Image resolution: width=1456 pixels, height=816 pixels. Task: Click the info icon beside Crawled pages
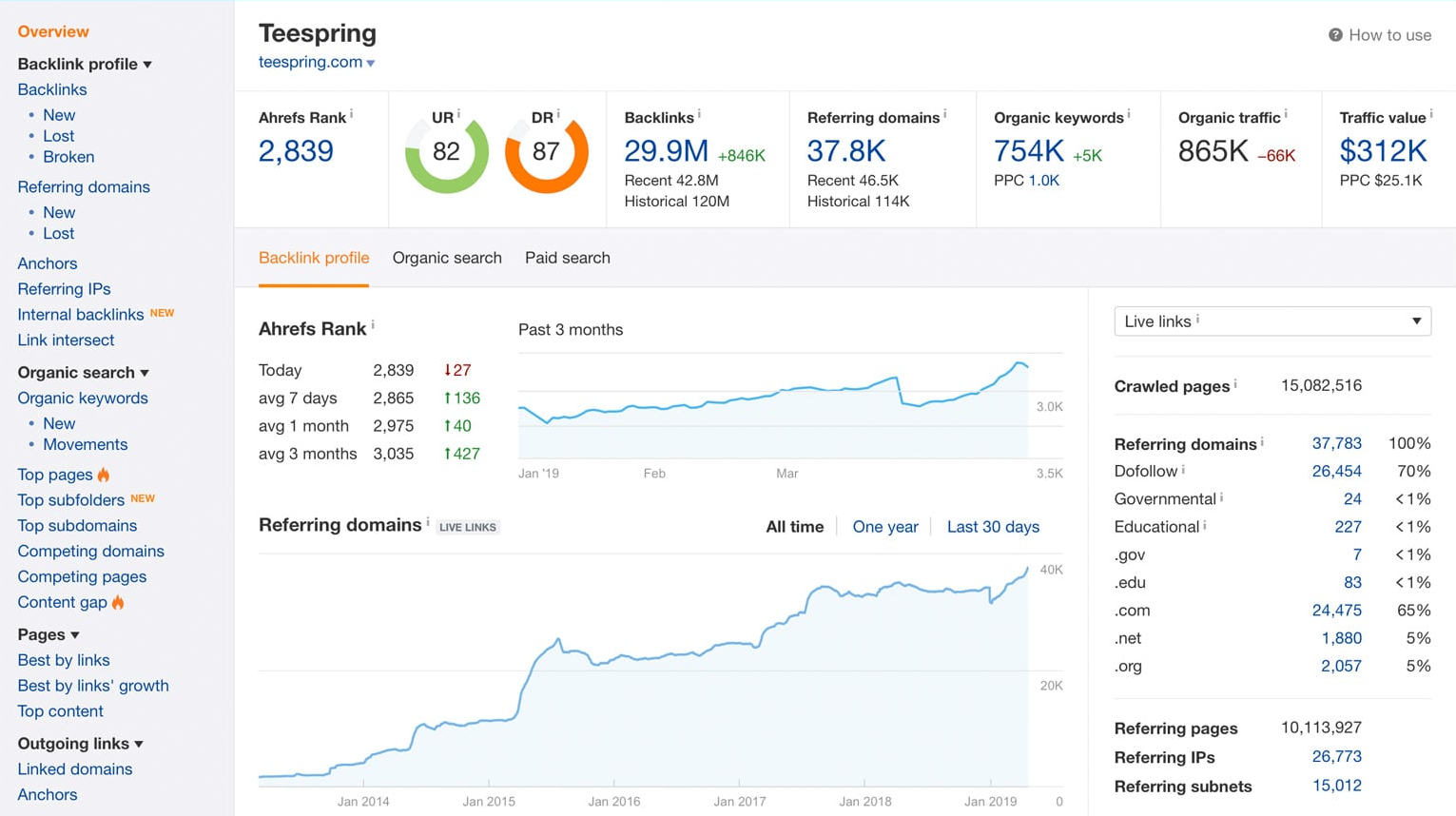pyautogui.click(x=1235, y=383)
